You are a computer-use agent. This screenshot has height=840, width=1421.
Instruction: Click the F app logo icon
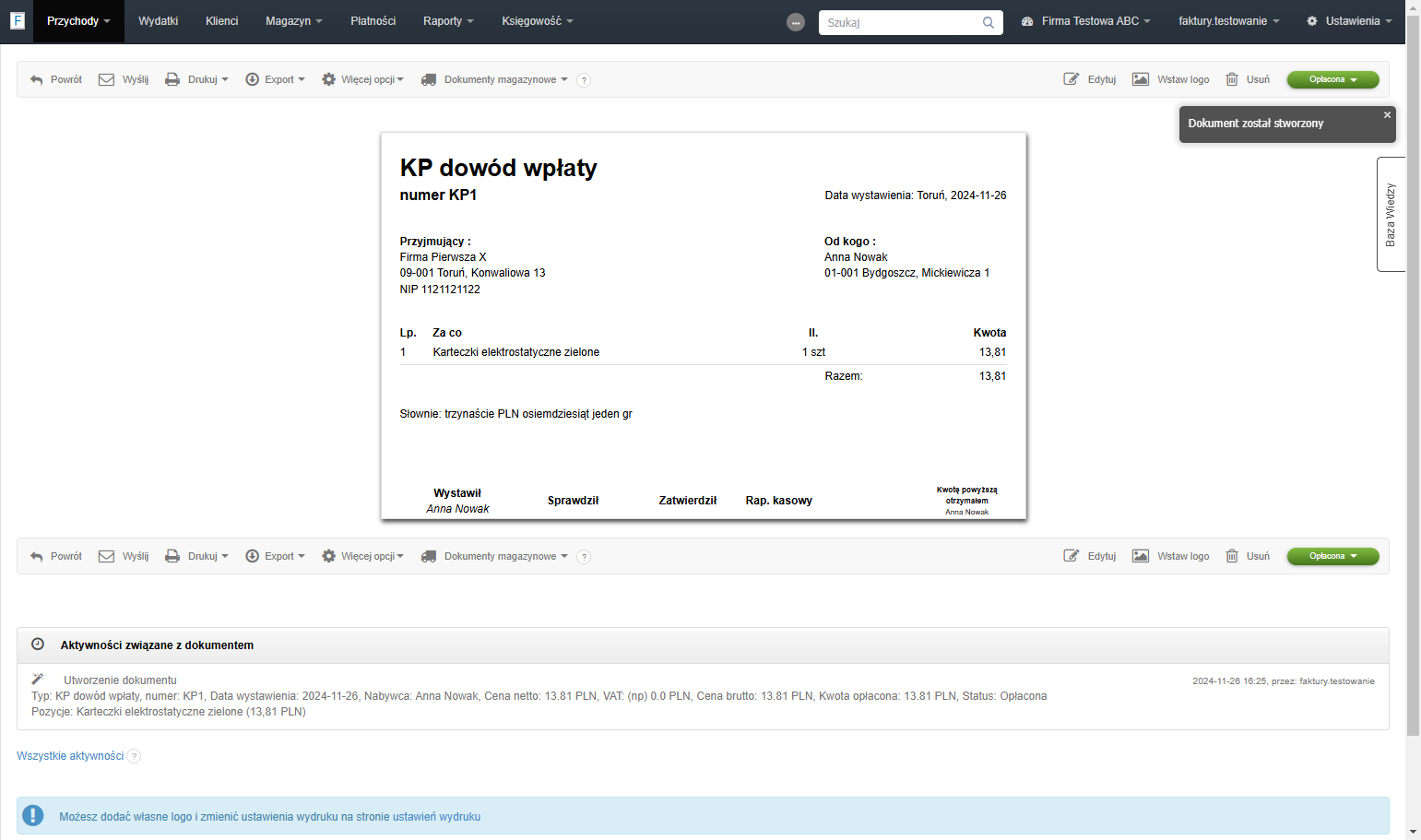17,20
